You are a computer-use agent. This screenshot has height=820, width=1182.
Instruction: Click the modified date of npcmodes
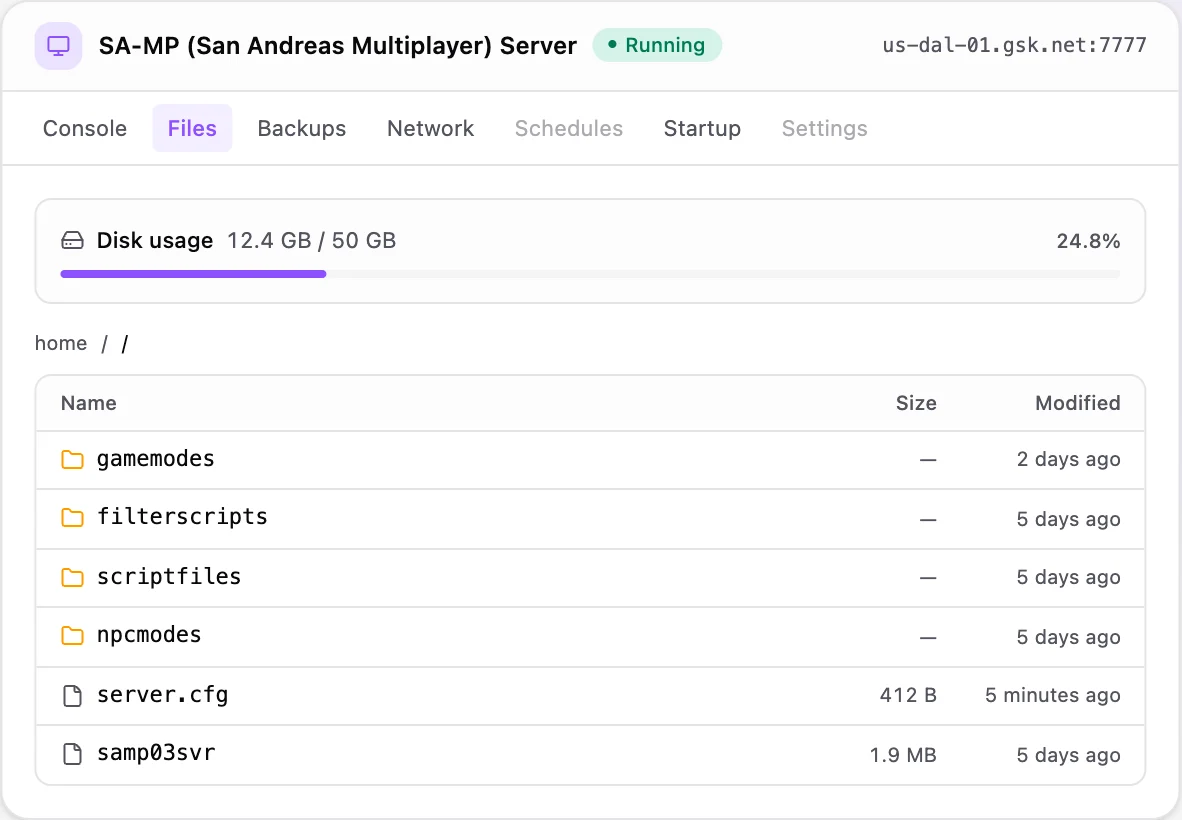click(1068, 638)
